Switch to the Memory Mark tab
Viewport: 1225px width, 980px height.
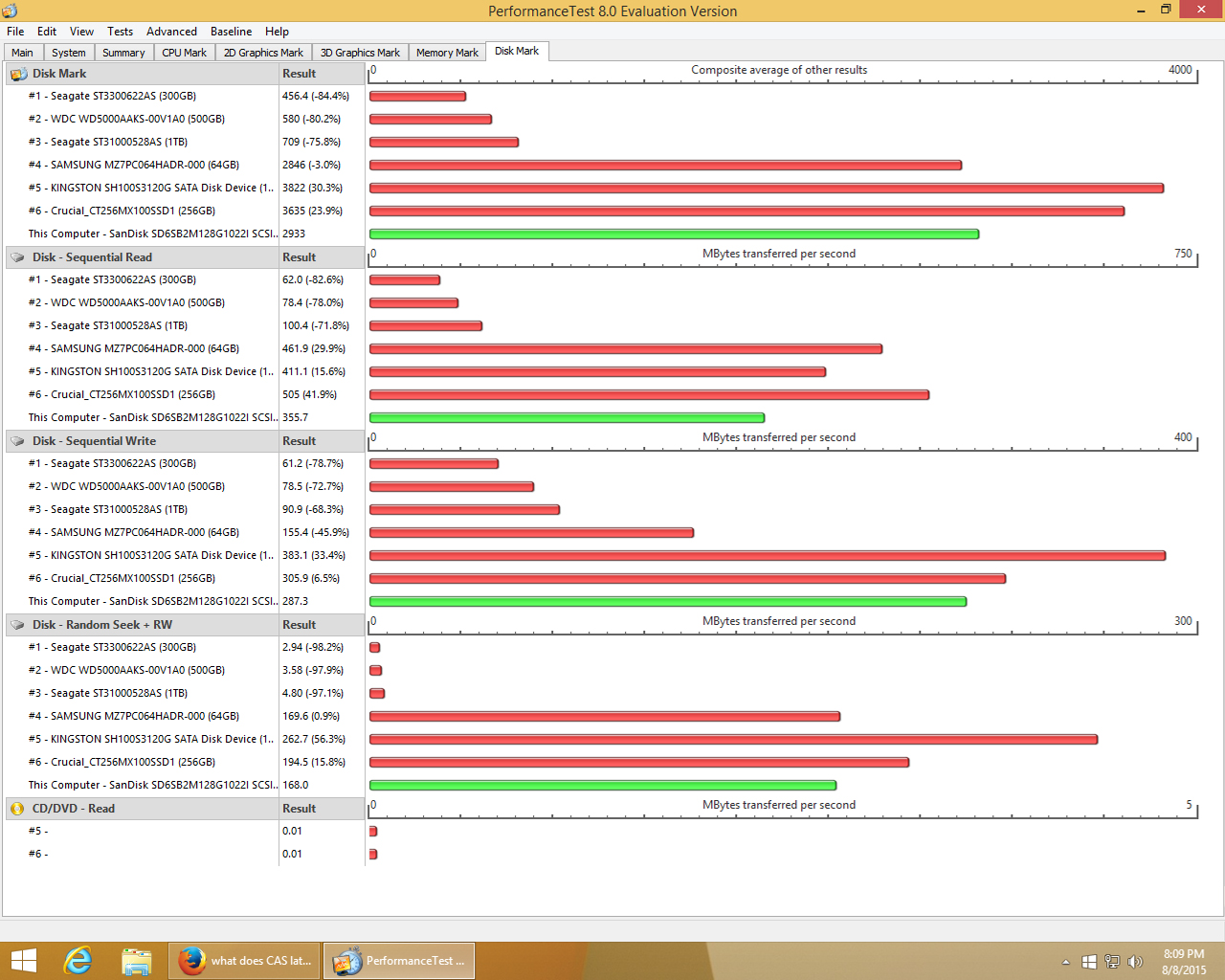448,53
